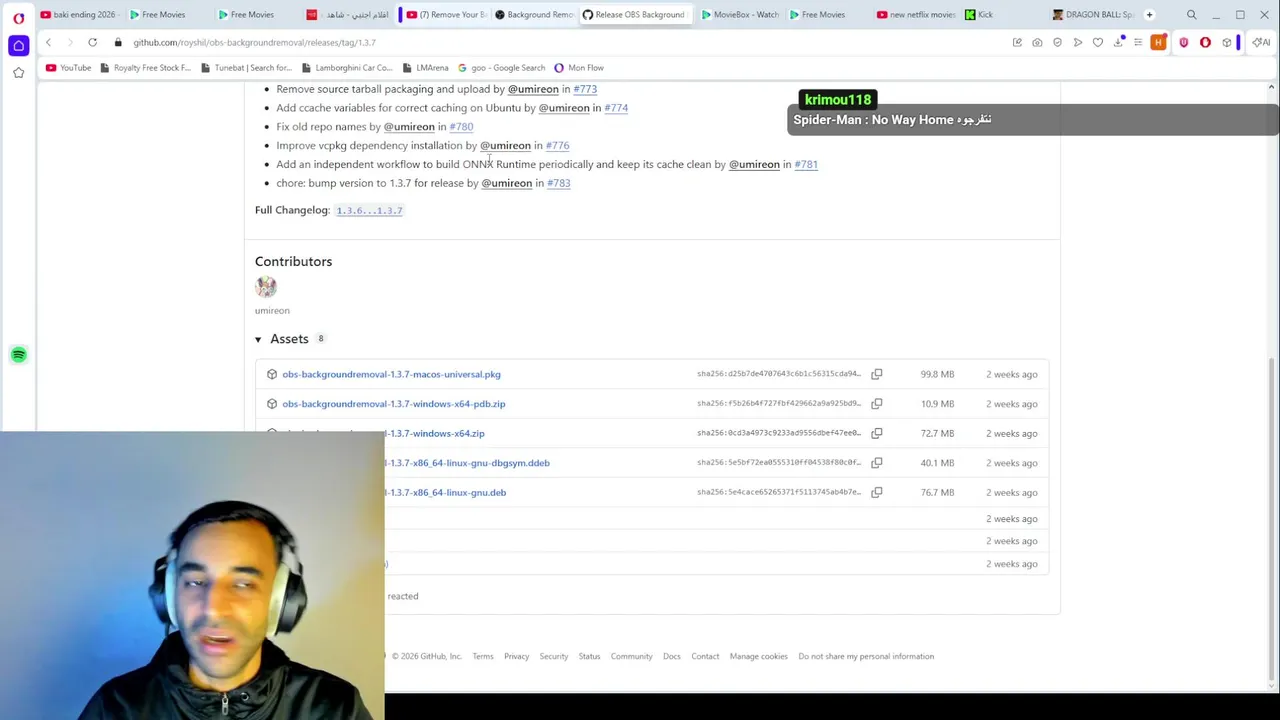Add page to bookmarks with heart icon
This screenshot has height=720, width=1280.
[x=1097, y=42]
